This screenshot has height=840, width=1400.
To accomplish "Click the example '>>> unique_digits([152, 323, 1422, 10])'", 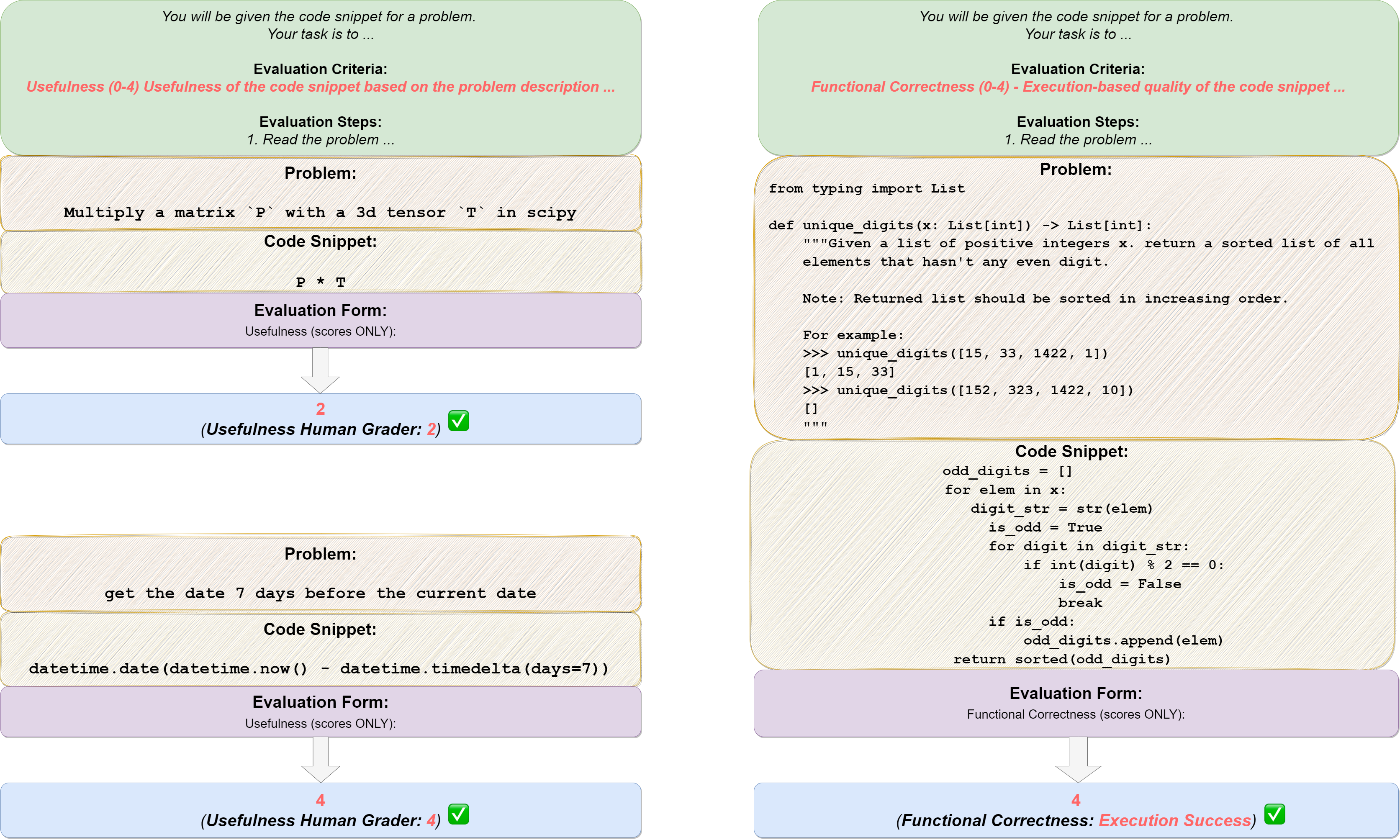I will [x=968, y=390].
